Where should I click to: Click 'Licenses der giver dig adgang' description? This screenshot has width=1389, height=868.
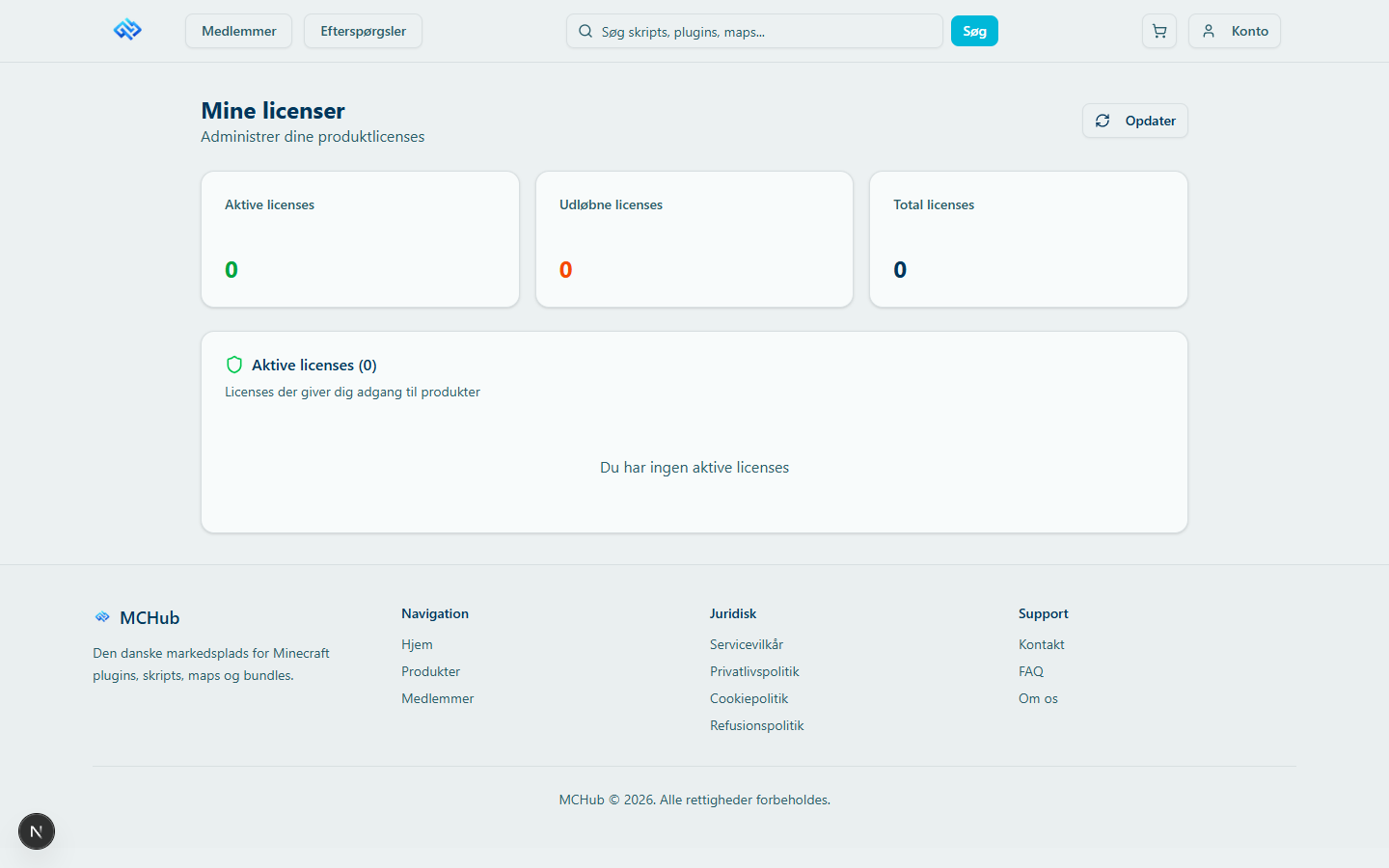(x=352, y=392)
